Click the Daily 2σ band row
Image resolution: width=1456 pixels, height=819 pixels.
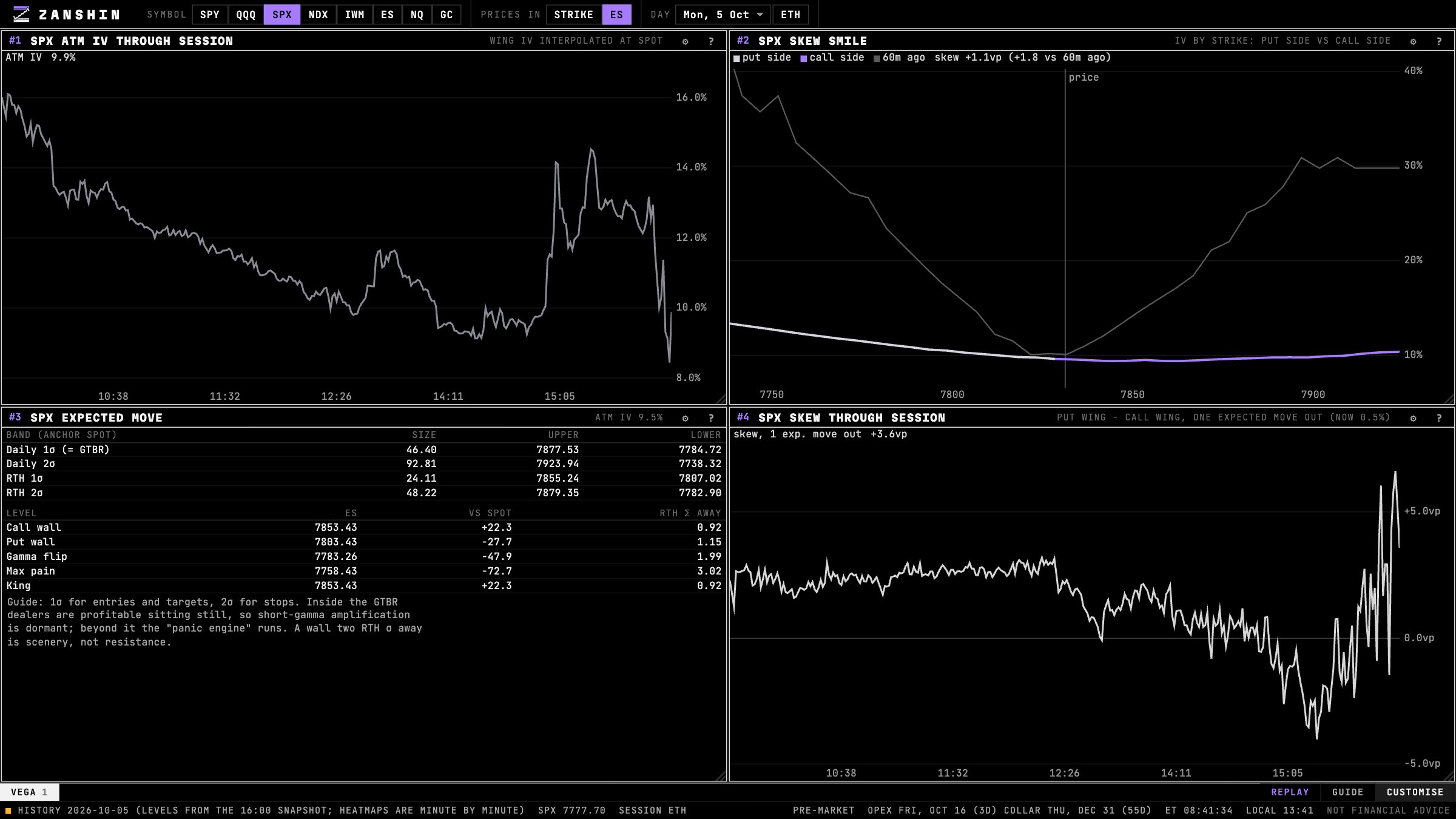pos(364,464)
